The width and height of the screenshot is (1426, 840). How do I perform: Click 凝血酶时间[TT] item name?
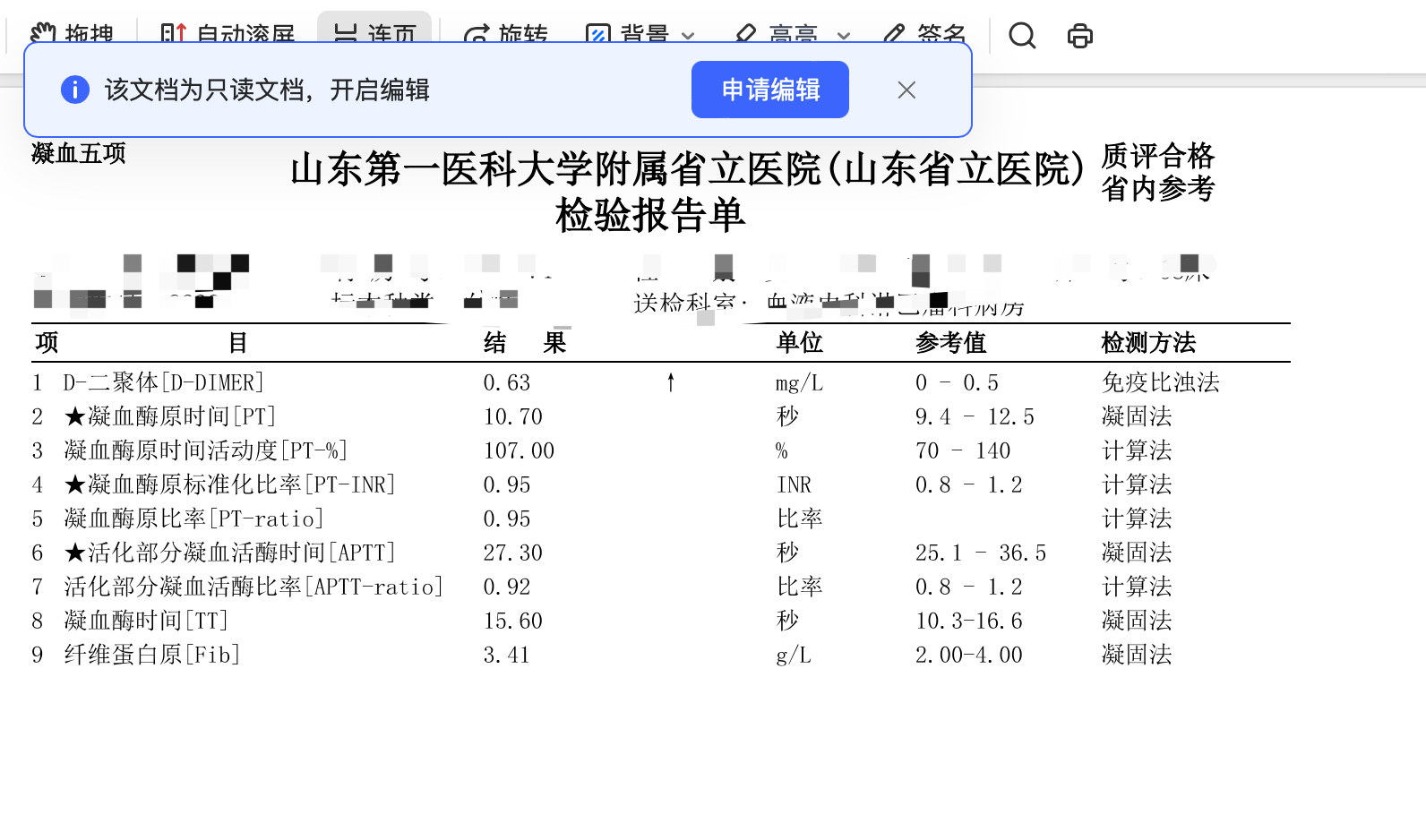[146, 621]
